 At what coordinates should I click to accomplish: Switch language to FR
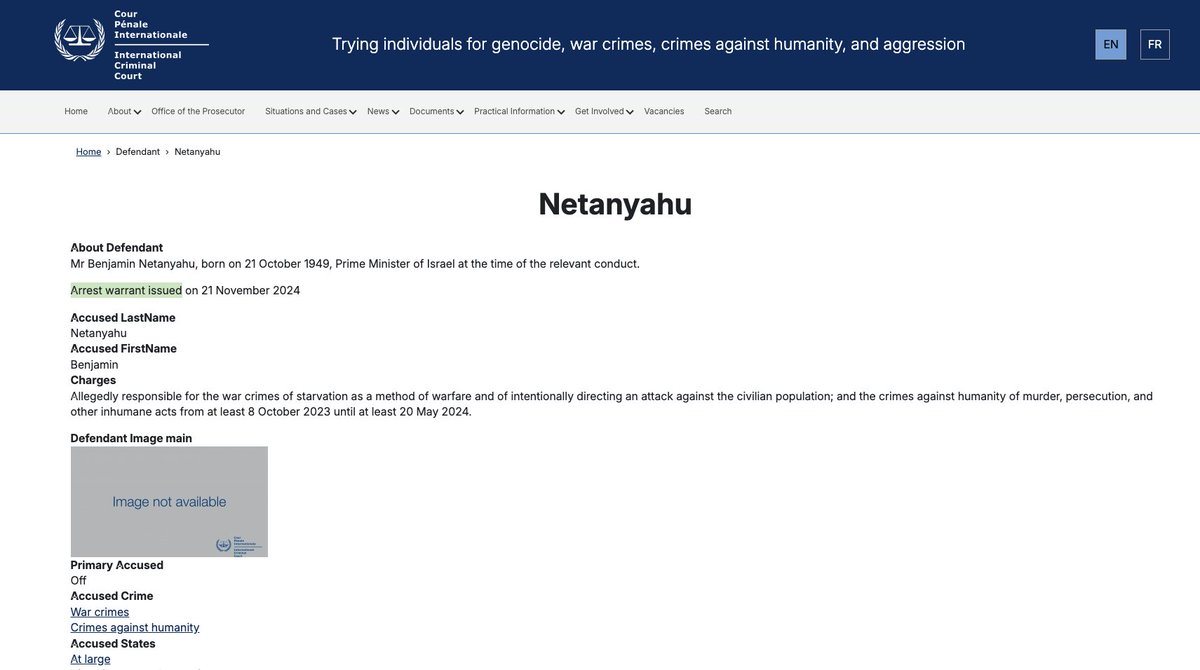pos(1155,44)
